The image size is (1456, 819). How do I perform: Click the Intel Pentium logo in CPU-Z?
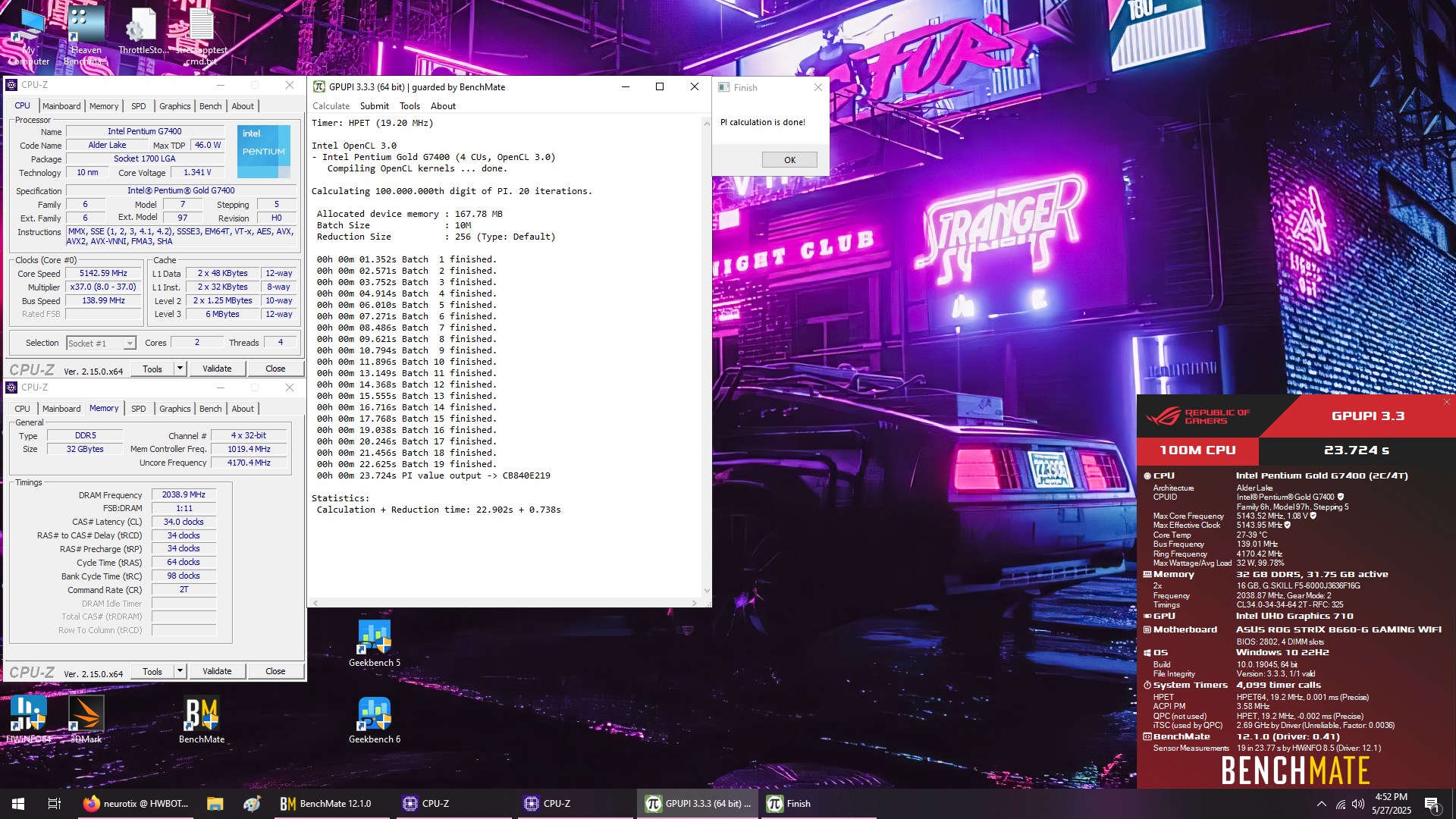263,151
